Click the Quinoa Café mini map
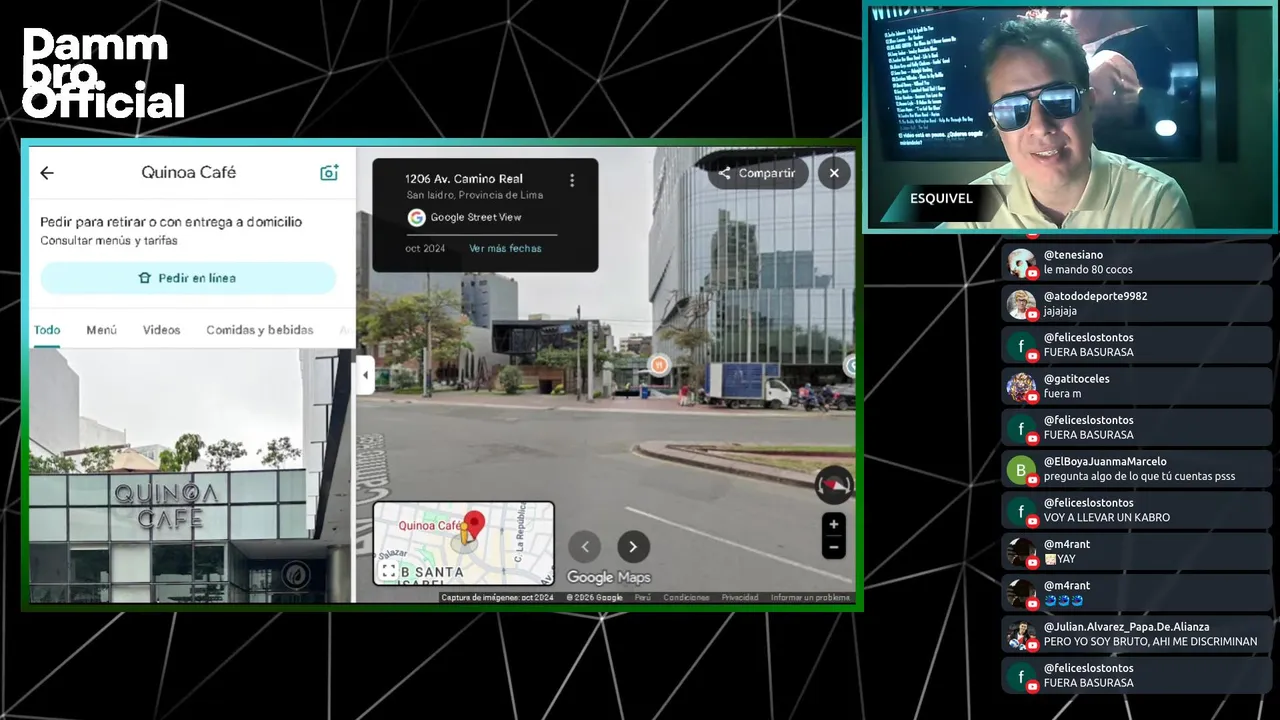Screen dimensions: 1280x720 click(x=463, y=543)
